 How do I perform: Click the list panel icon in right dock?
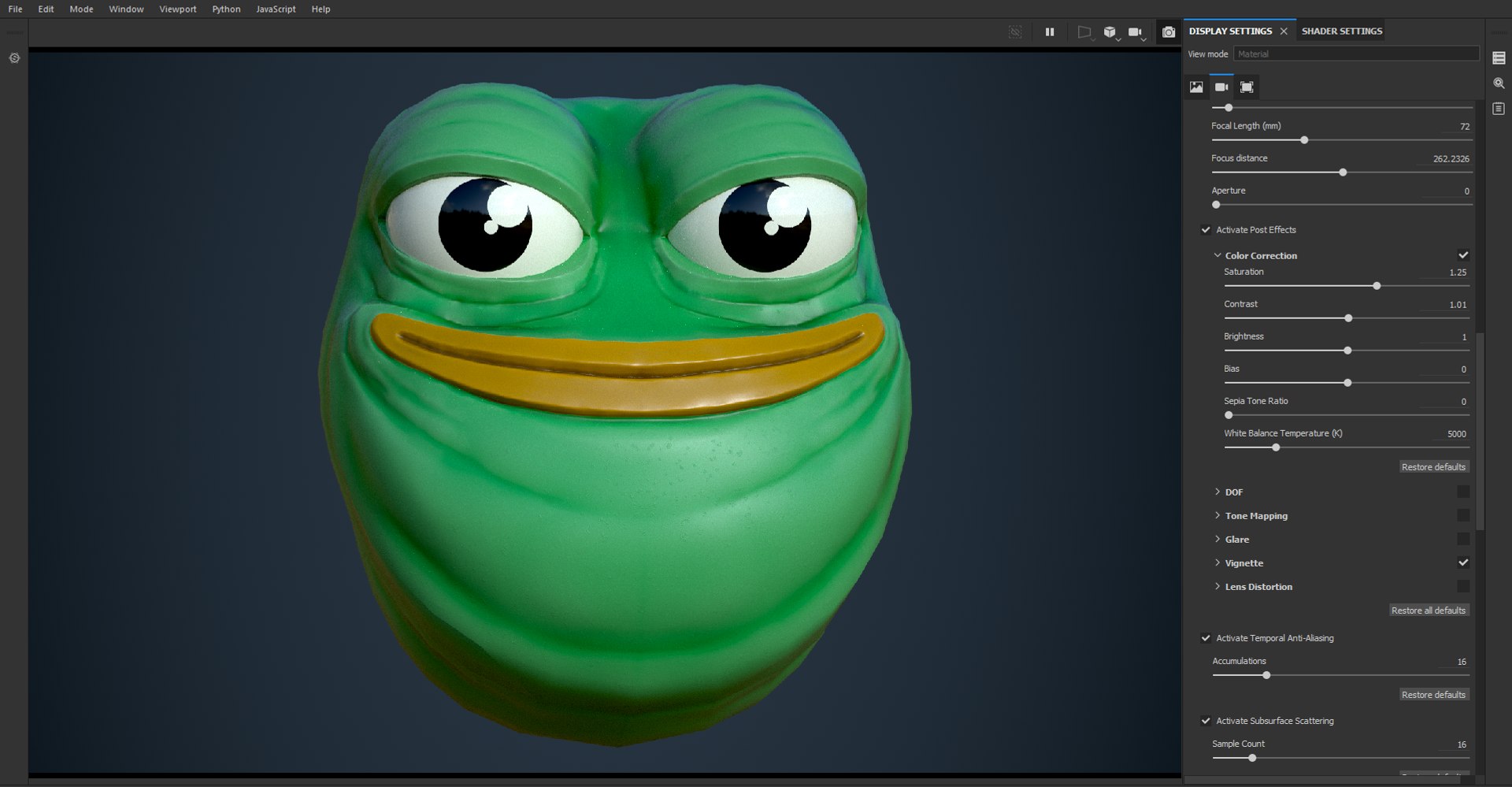click(x=1499, y=58)
